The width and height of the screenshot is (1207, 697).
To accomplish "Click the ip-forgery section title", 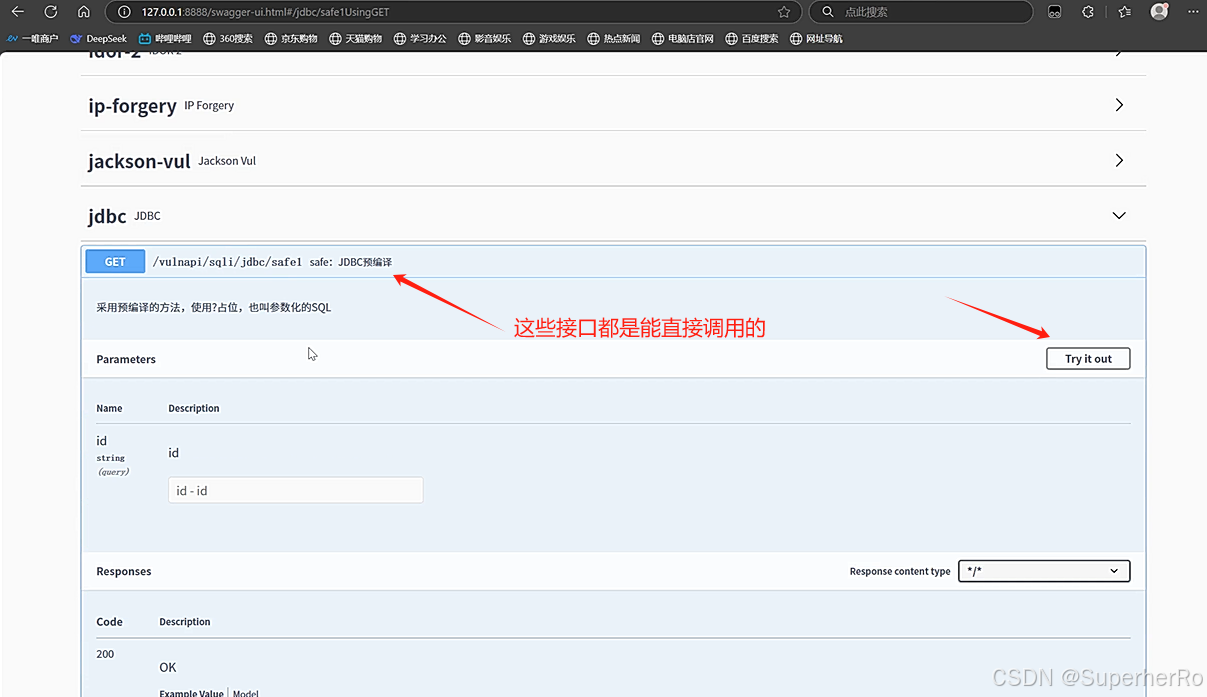I will [132, 106].
